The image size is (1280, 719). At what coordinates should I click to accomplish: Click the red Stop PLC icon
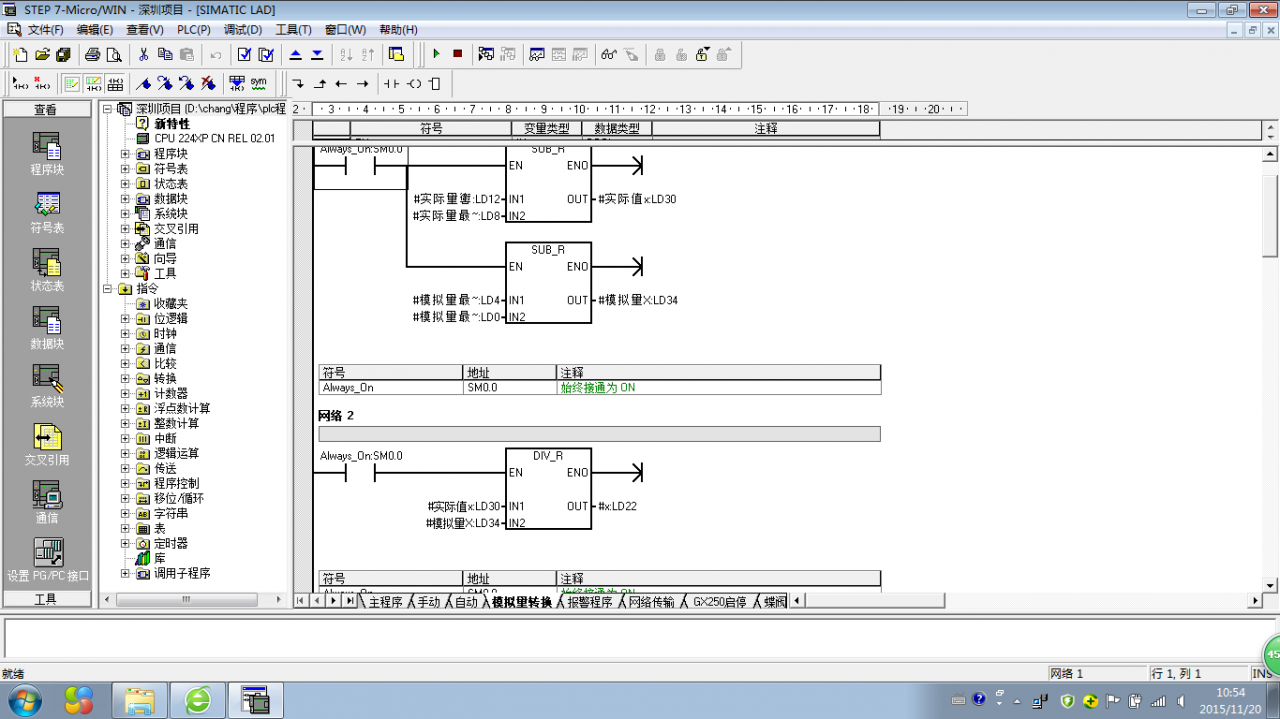(457, 54)
